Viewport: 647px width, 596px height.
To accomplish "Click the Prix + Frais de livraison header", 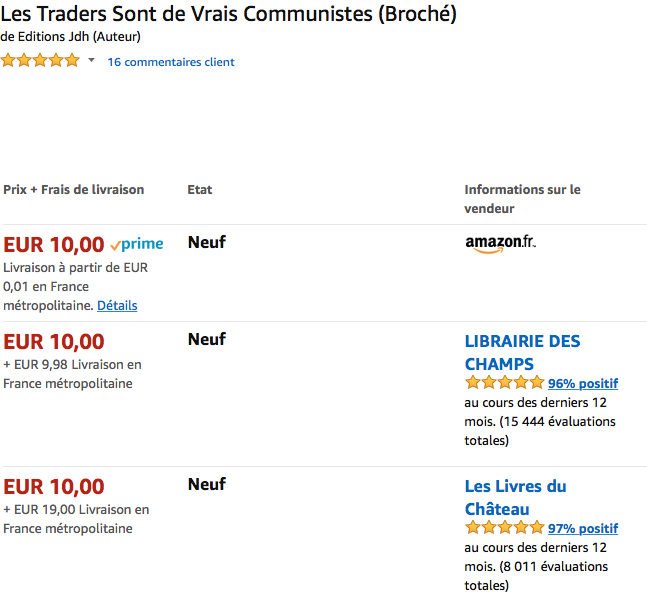I will [x=74, y=190].
